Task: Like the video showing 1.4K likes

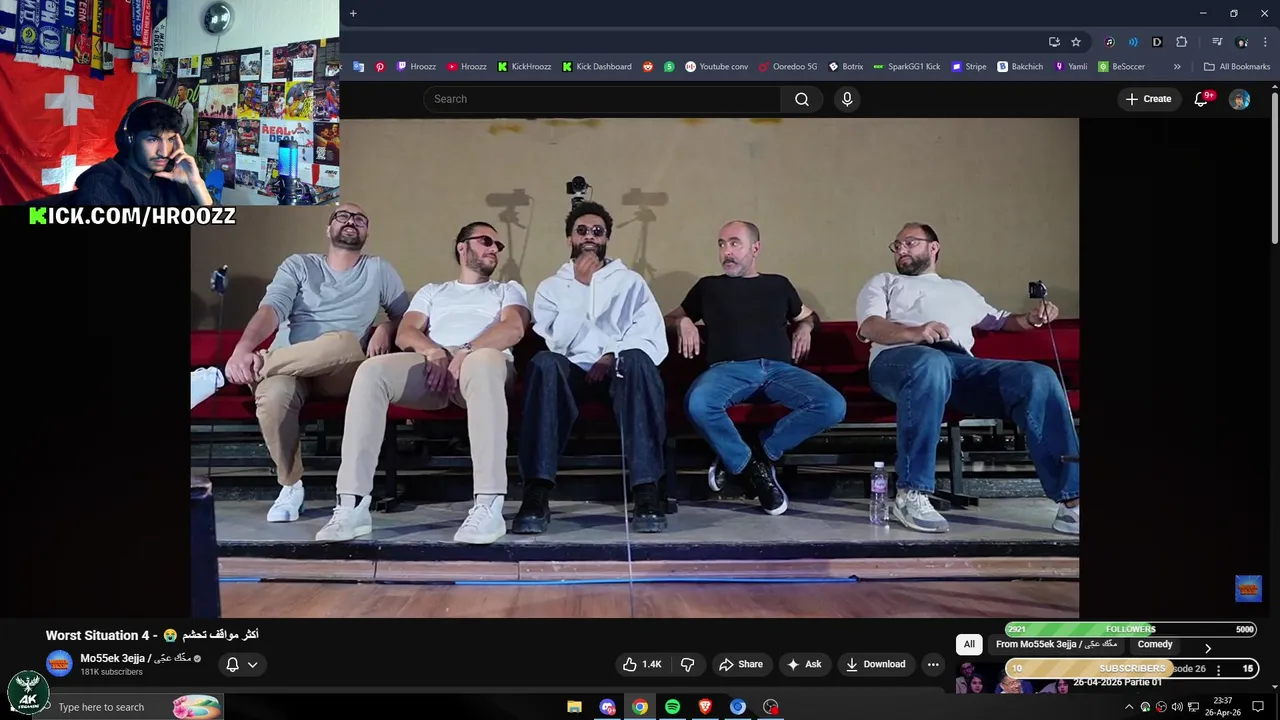Action: coord(641,664)
